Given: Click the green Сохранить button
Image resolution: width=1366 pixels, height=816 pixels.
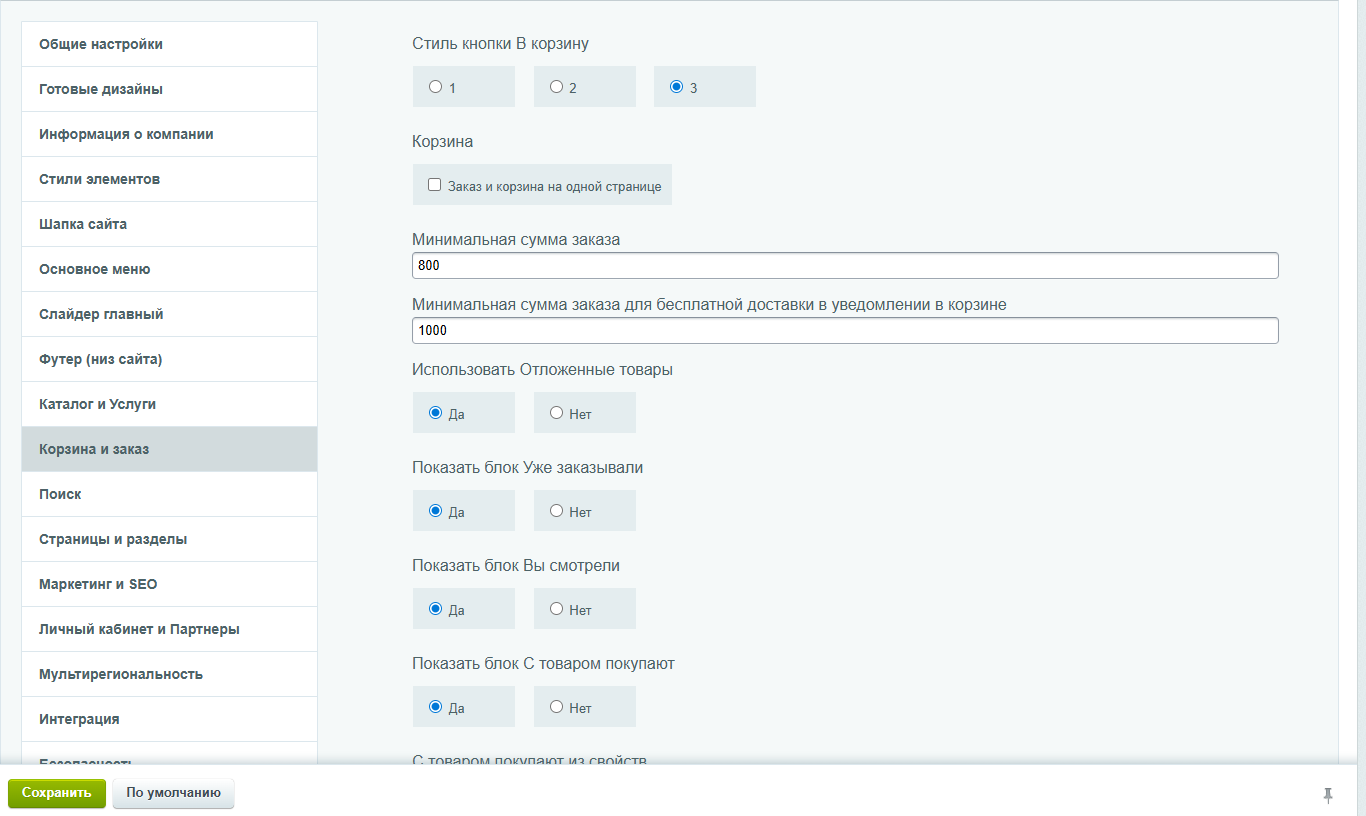Looking at the screenshot, I should click(57, 793).
